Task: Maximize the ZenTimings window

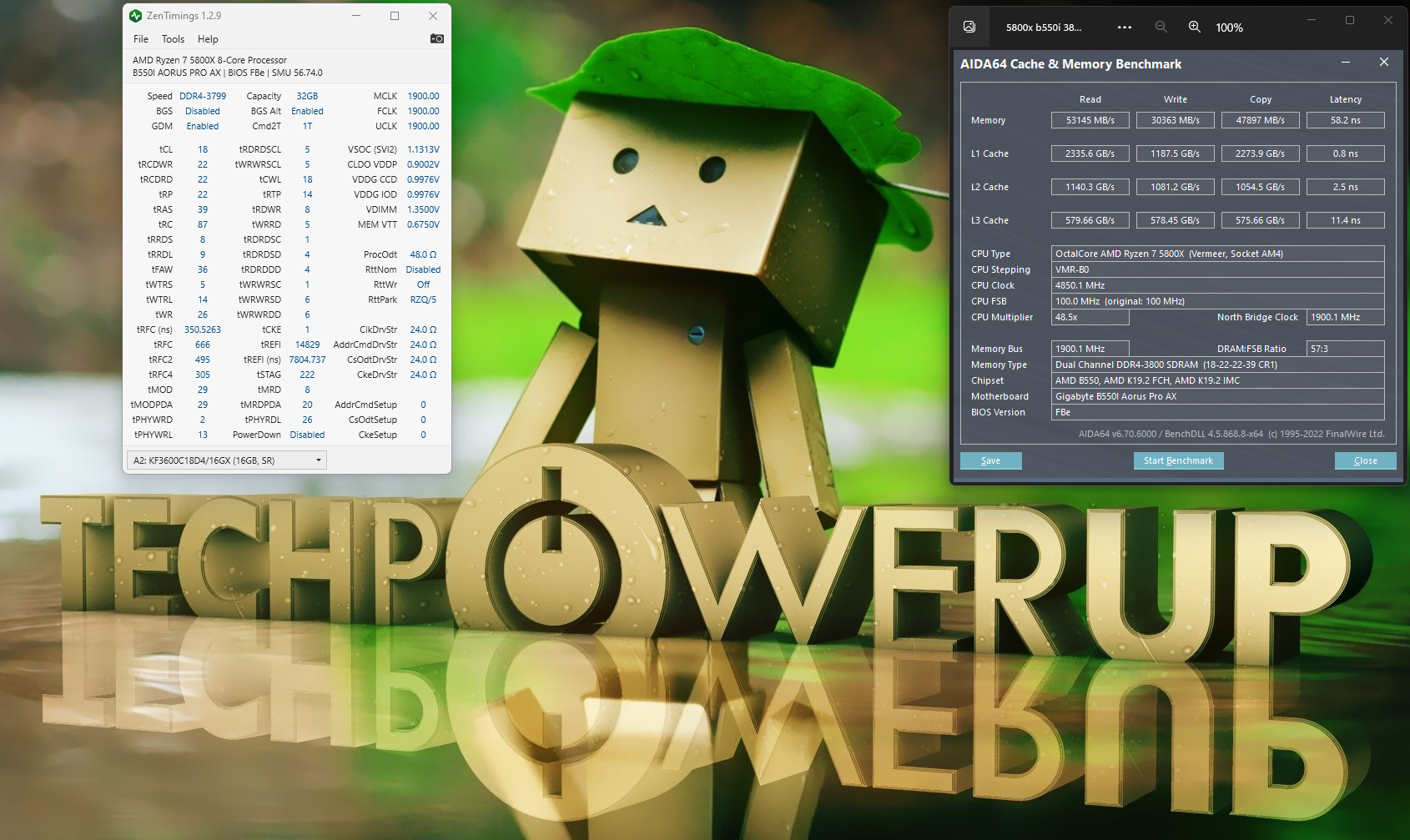Action: click(395, 16)
